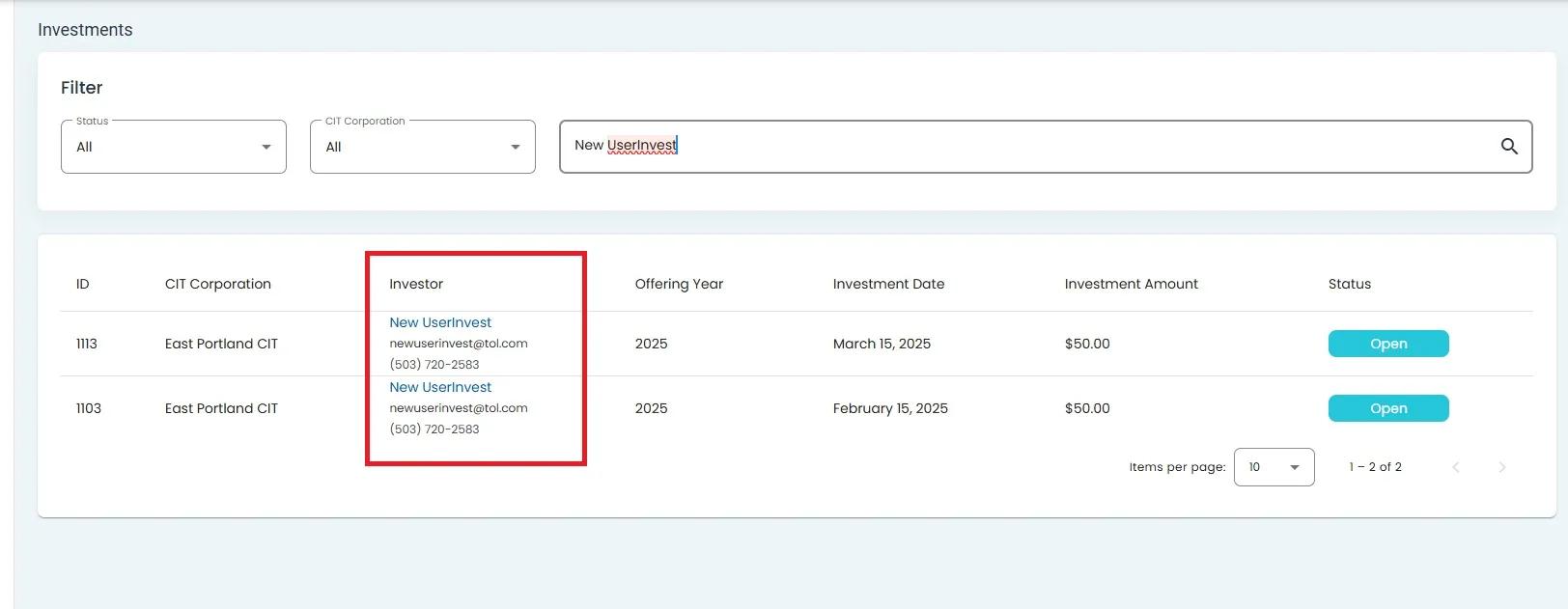The width and height of the screenshot is (1568, 609).
Task: Go to previous page arrow
Action: [1456, 467]
